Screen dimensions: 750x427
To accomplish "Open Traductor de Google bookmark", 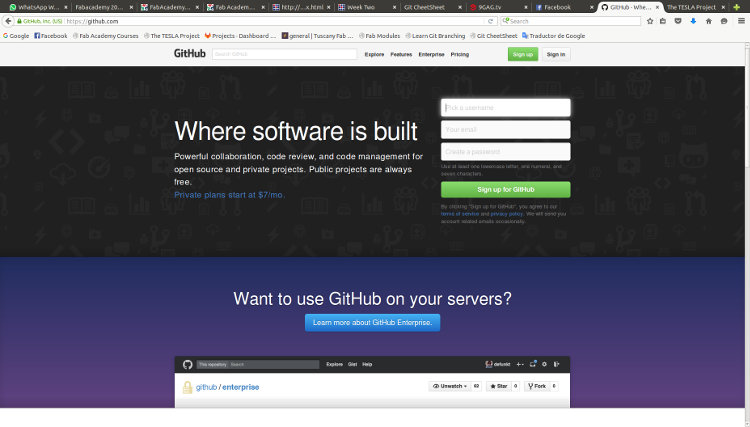I will [553, 36].
